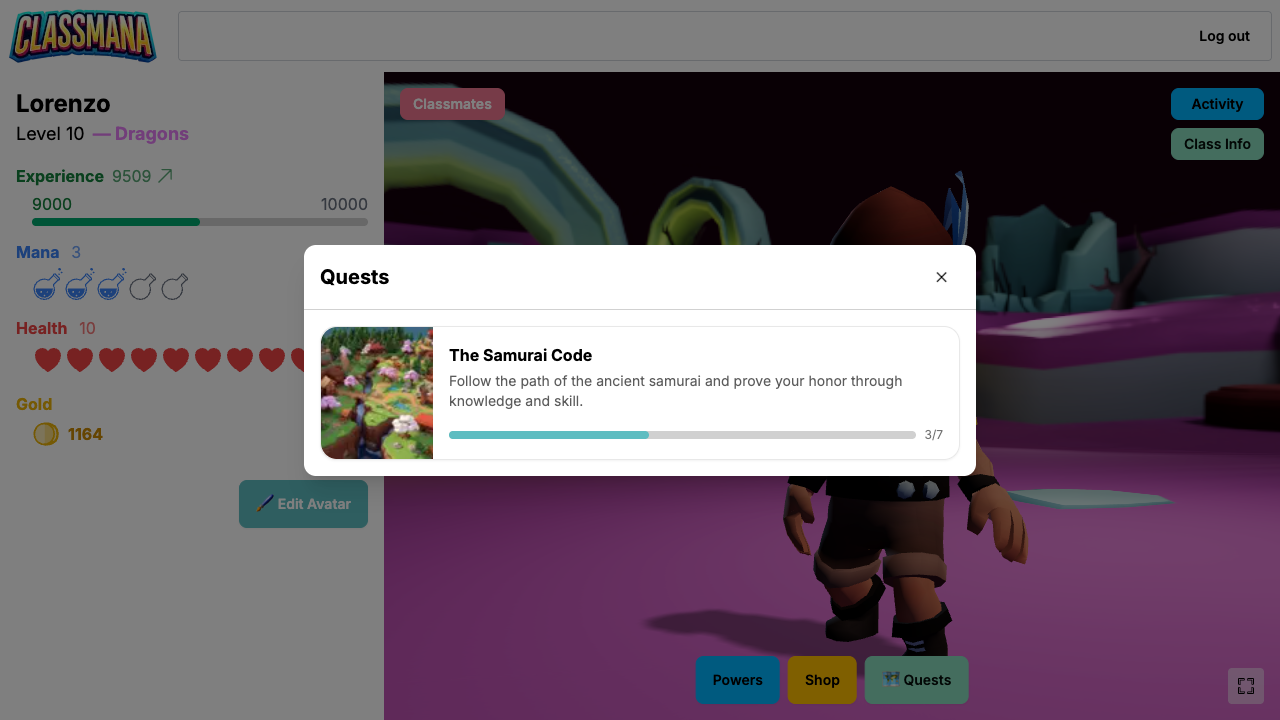Show Class Info
Viewport: 1280px width, 720px height.
pyautogui.click(x=1217, y=144)
